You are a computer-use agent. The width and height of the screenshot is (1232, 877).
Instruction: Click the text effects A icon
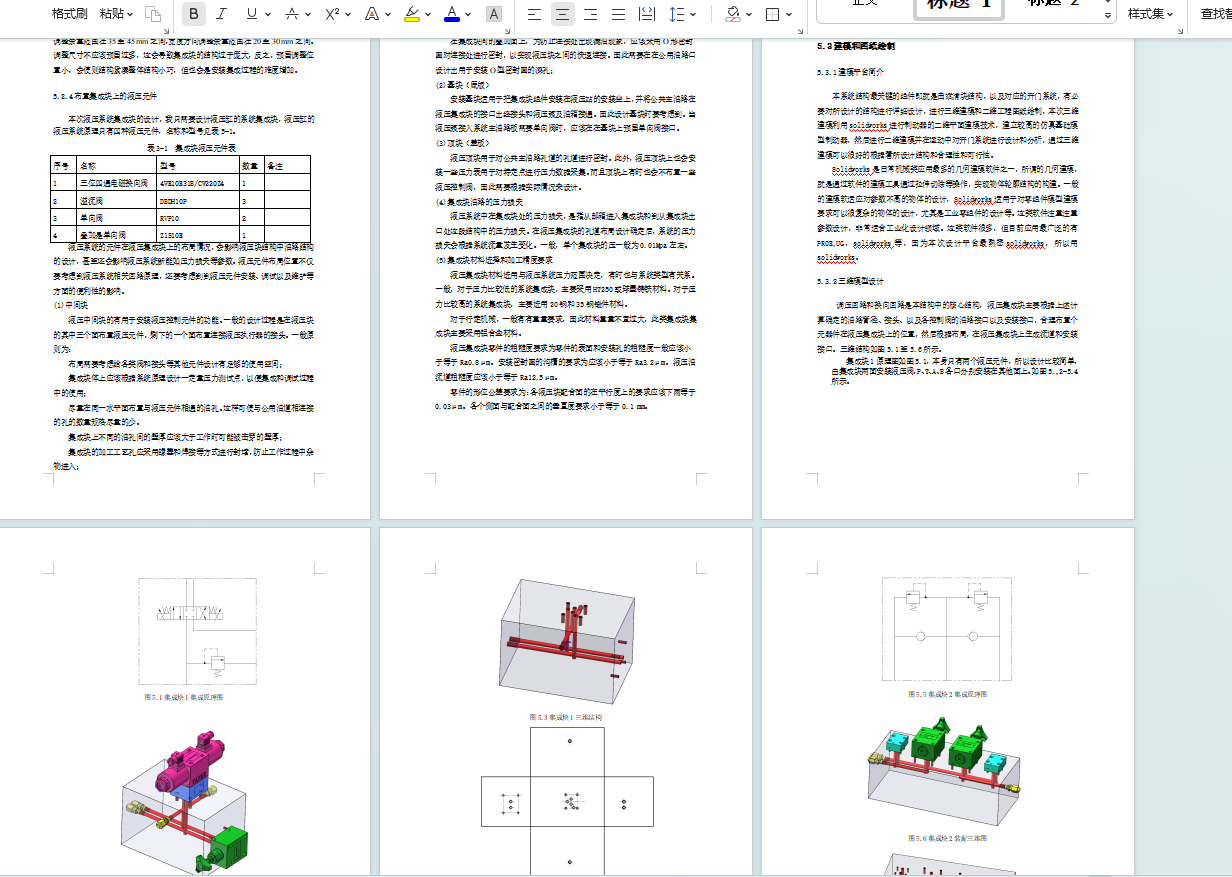[371, 14]
